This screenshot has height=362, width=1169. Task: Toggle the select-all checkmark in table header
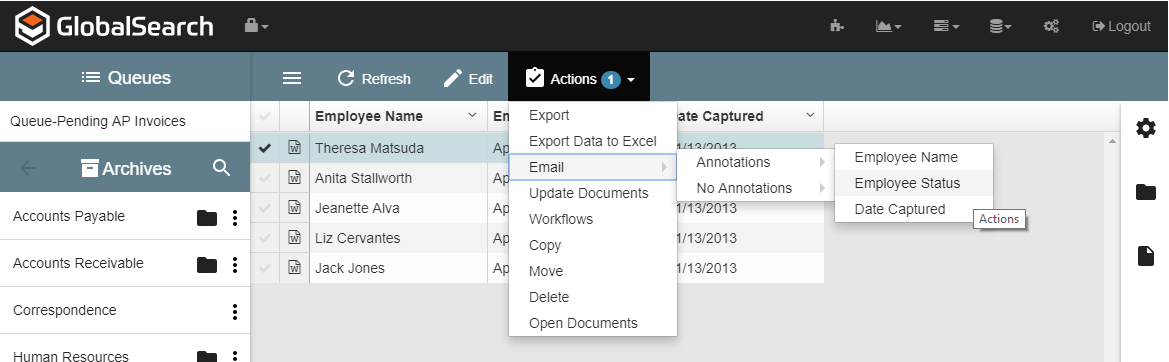point(264,116)
